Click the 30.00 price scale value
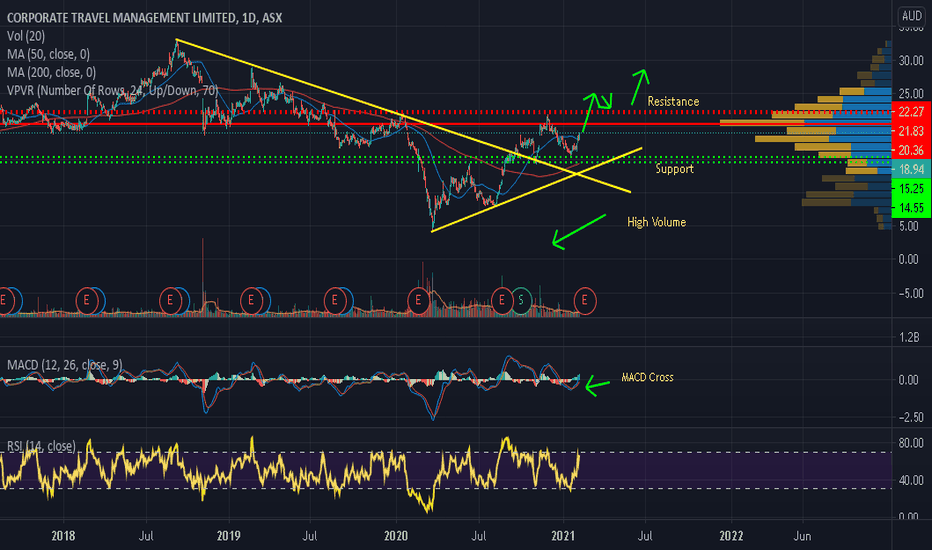Viewport: 932px width, 550px height. click(x=911, y=61)
